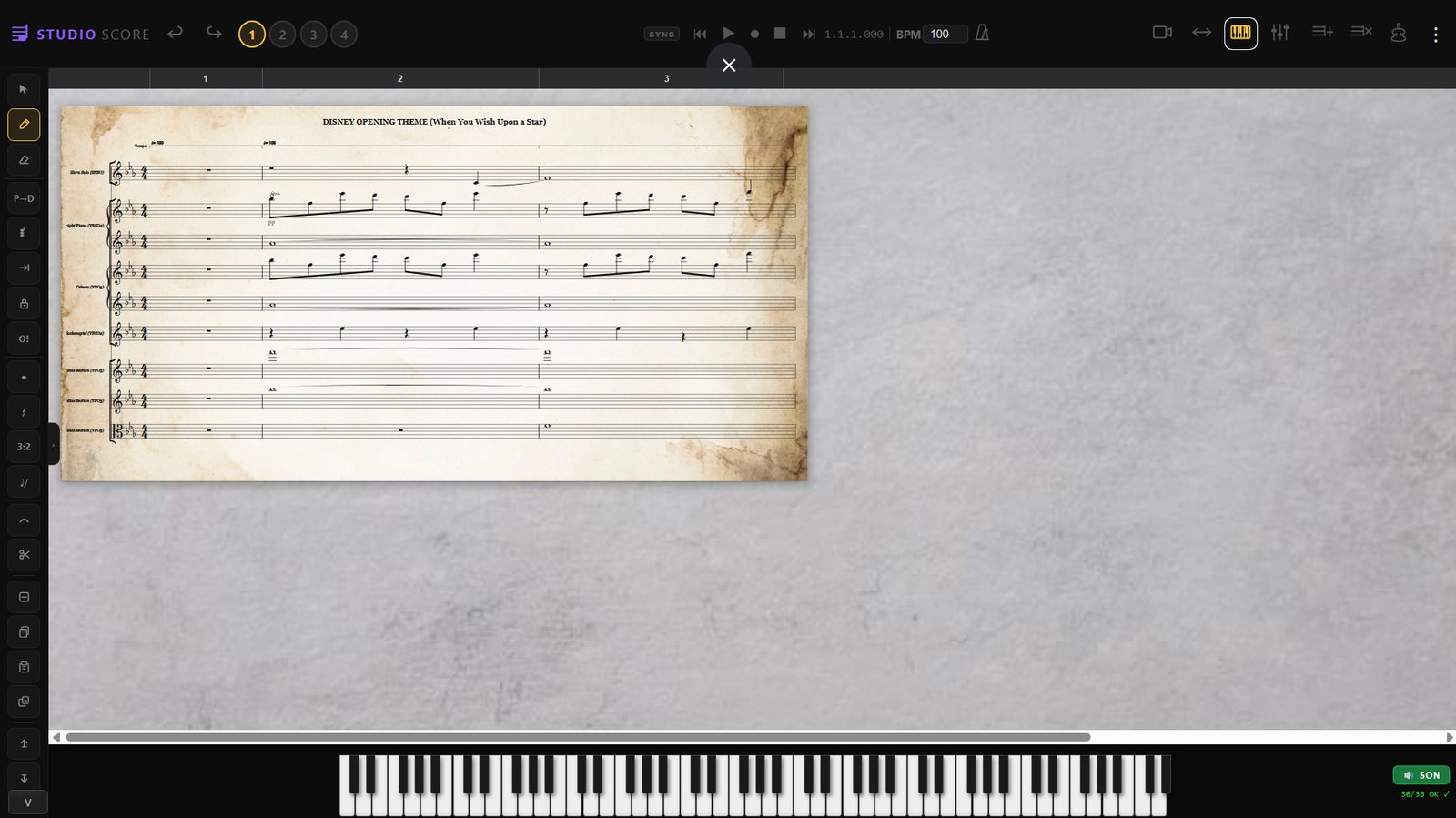Click the horizontal scrollbar thumb

(x=578, y=737)
